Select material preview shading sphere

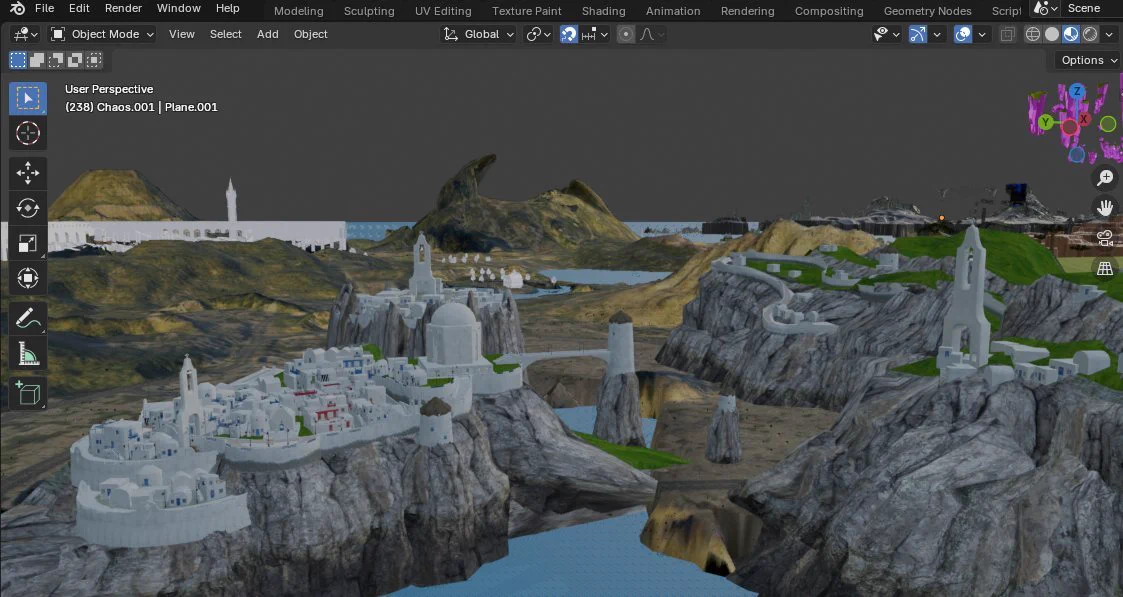point(1071,34)
